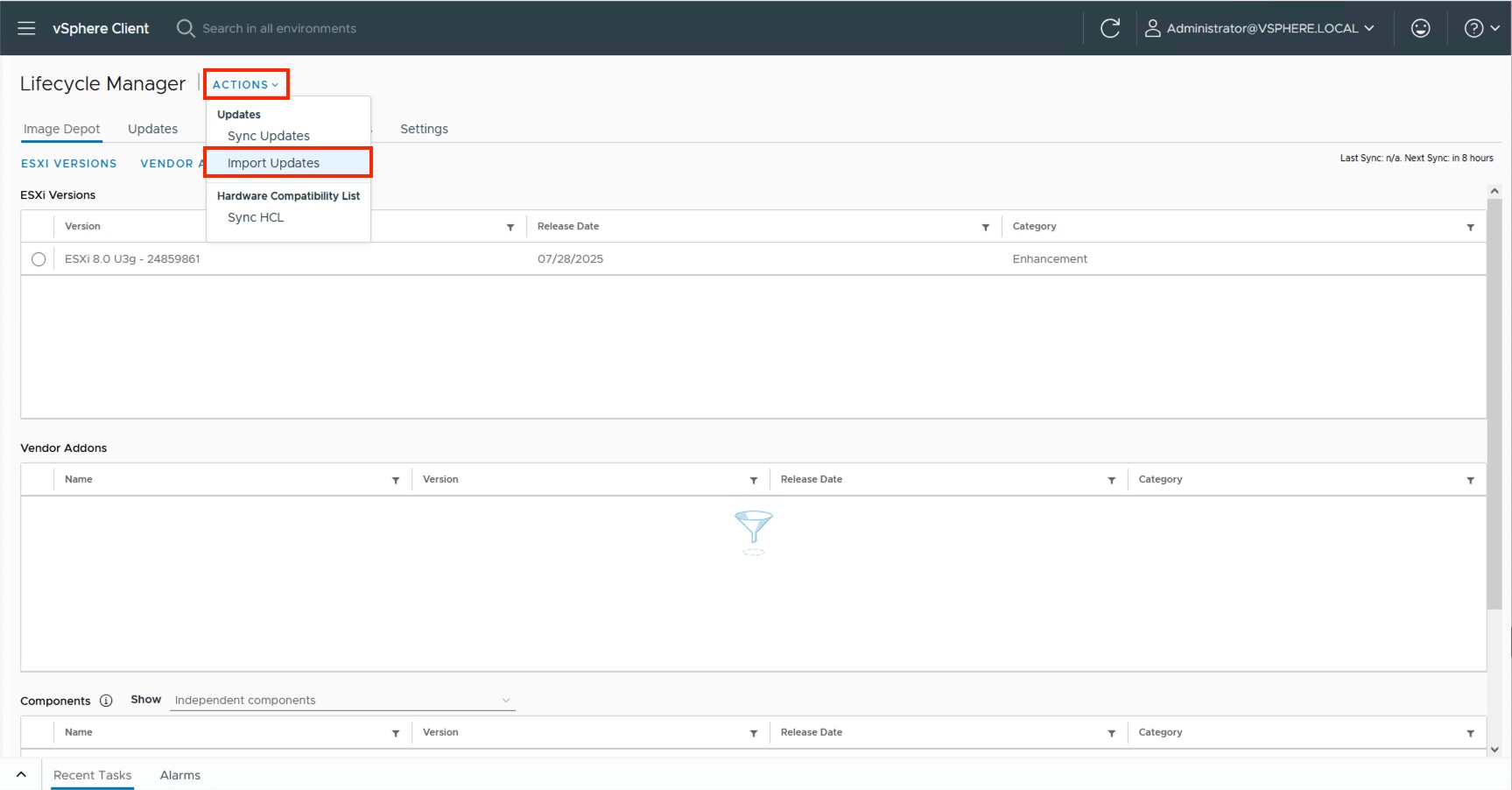Image resolution: width=1512 pixels, height=790 pixels.
Task: Filter Components by Release Date column
Action: click(1112, 733)
